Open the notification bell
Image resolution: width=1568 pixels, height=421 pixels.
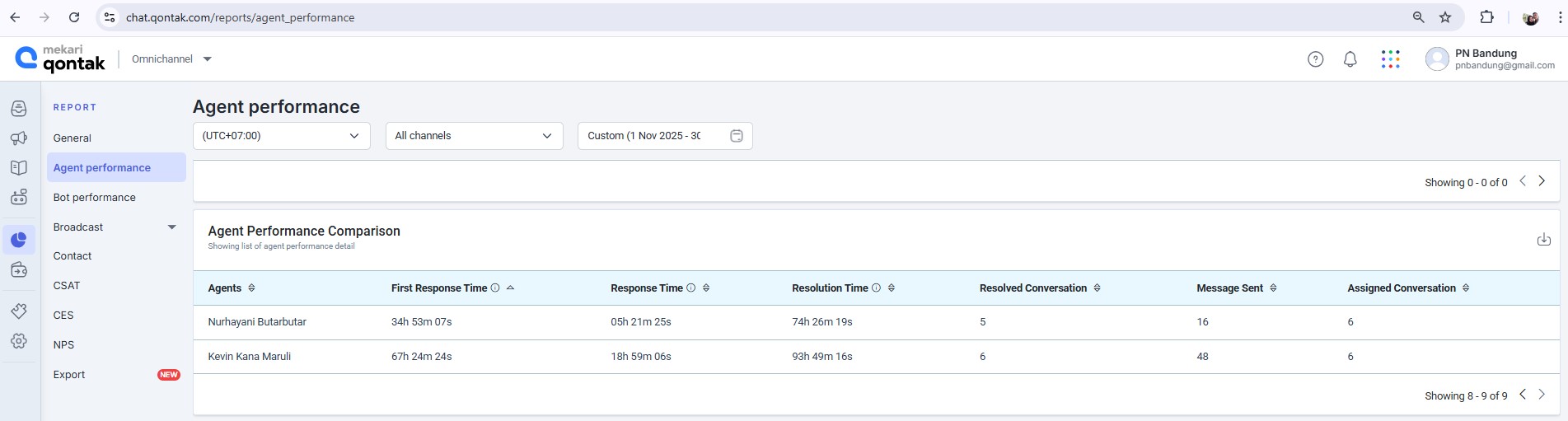(x=1350, y=59)
